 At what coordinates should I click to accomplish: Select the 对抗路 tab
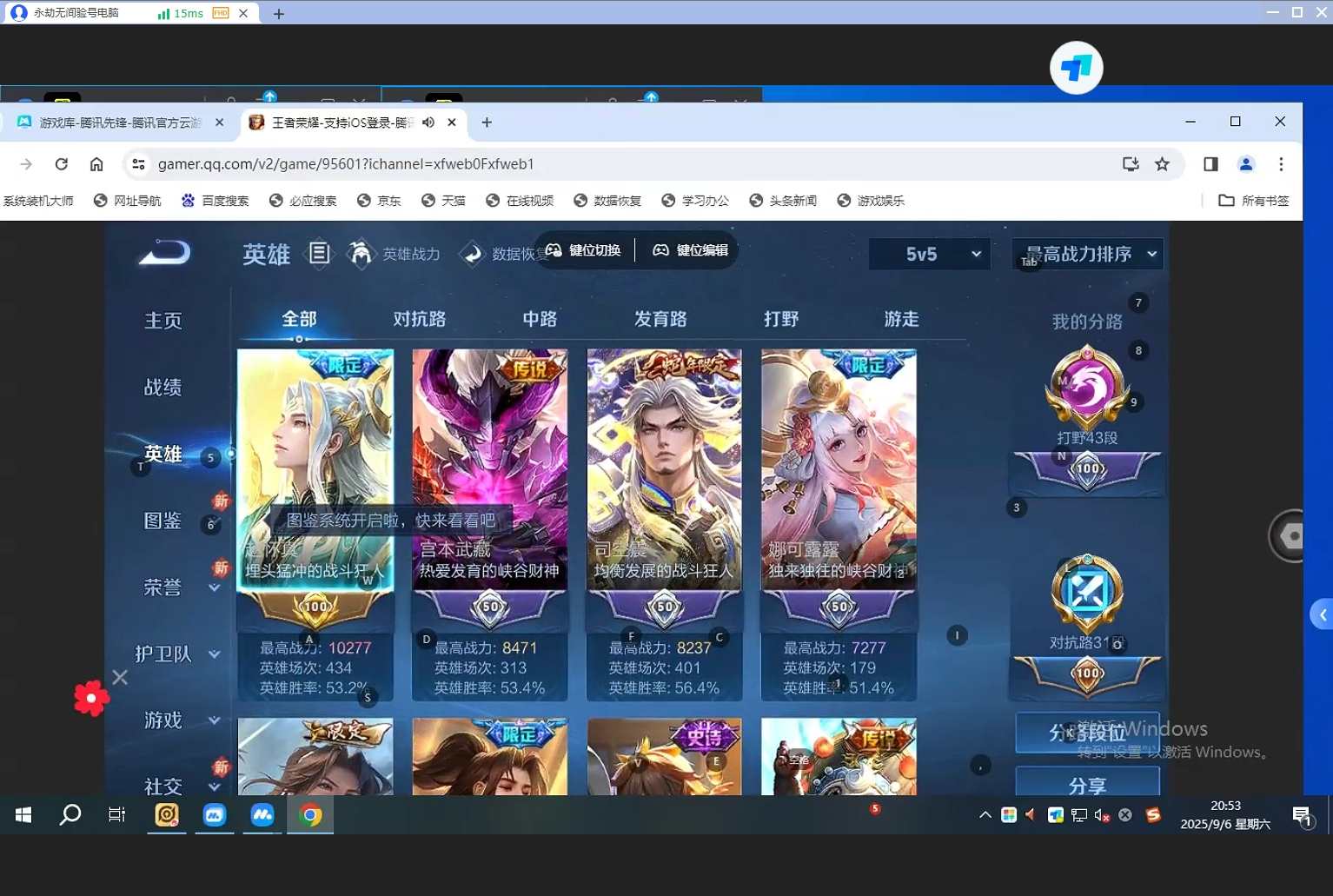420,319
